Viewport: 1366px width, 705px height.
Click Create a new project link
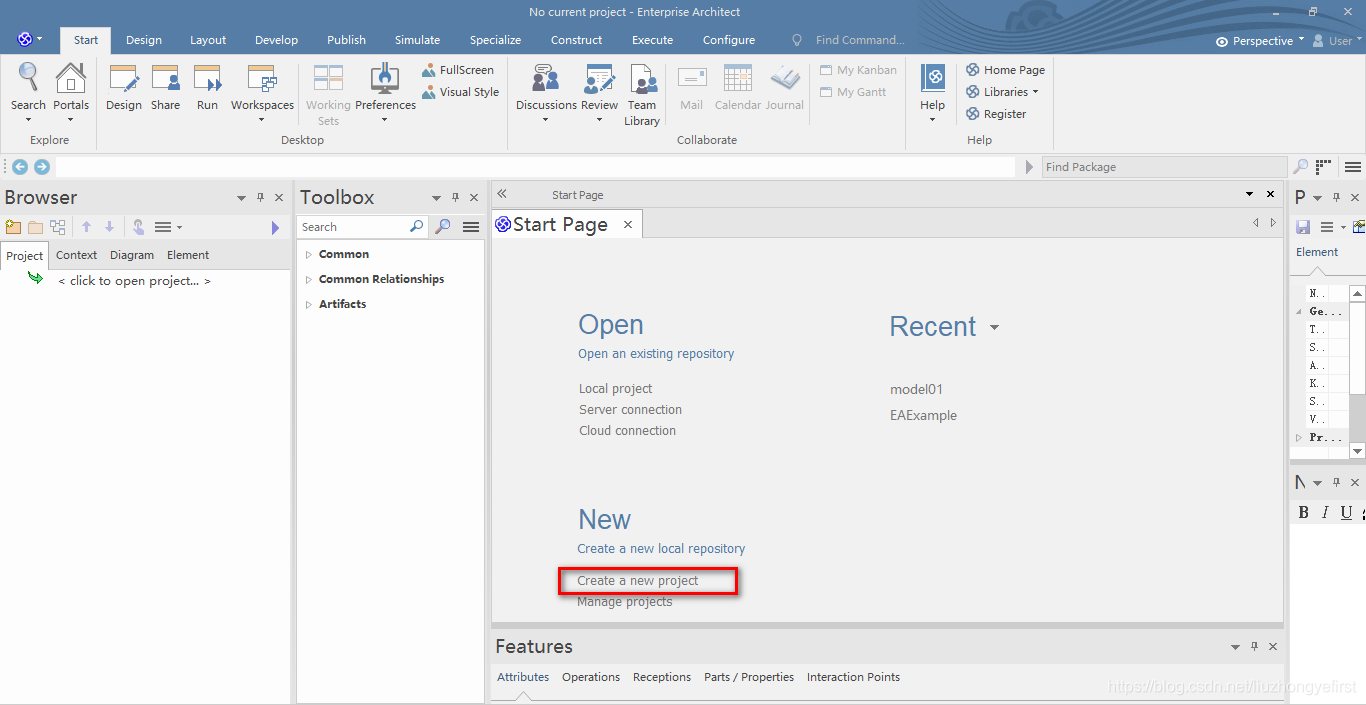pos(638,581)
